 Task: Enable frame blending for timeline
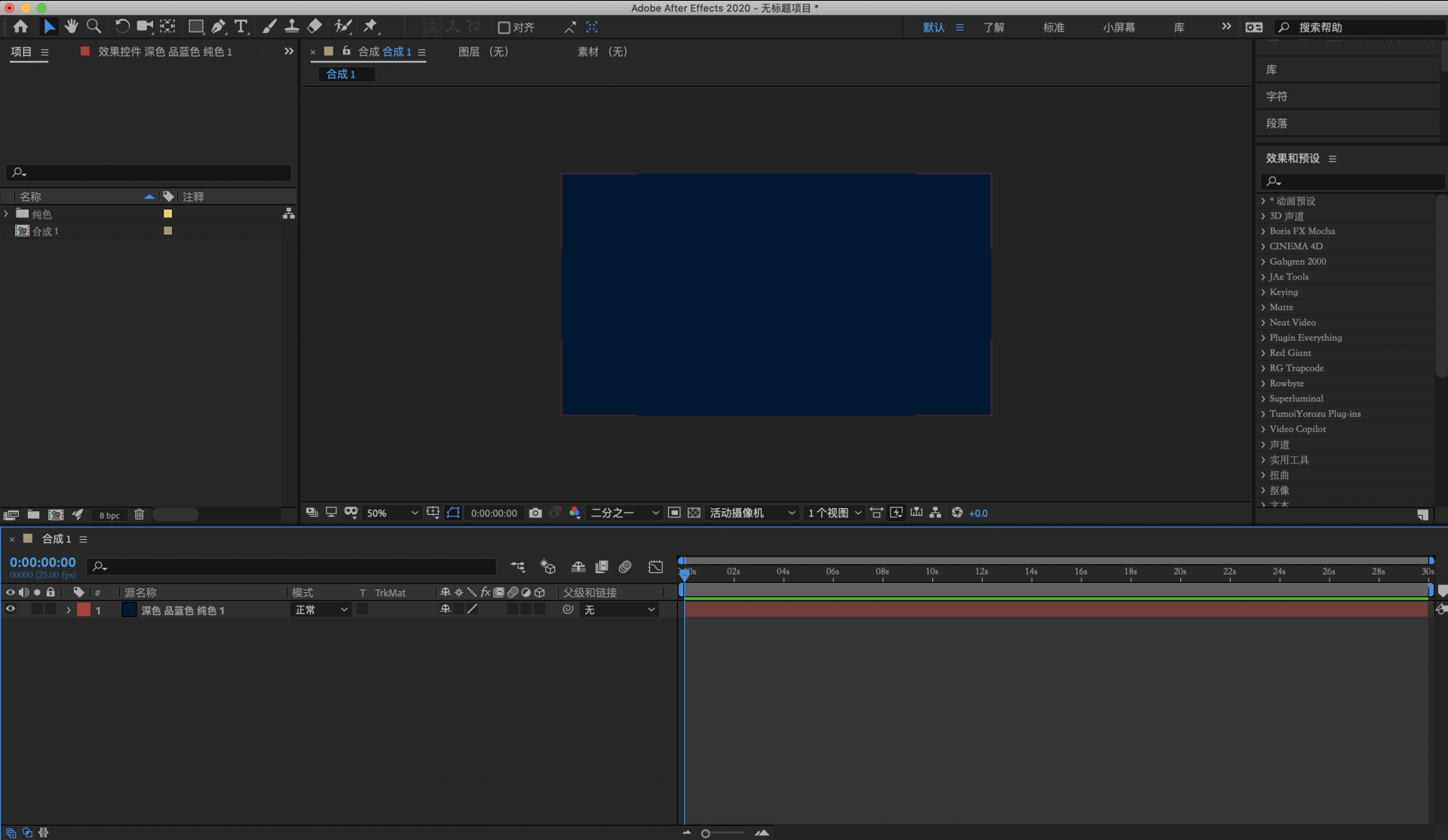[x=602, y=567]
